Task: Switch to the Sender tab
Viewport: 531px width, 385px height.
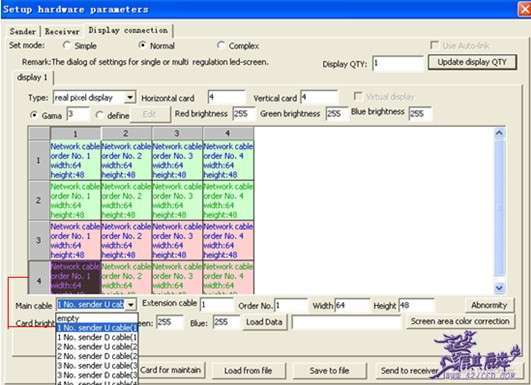Action: point(23,31)
